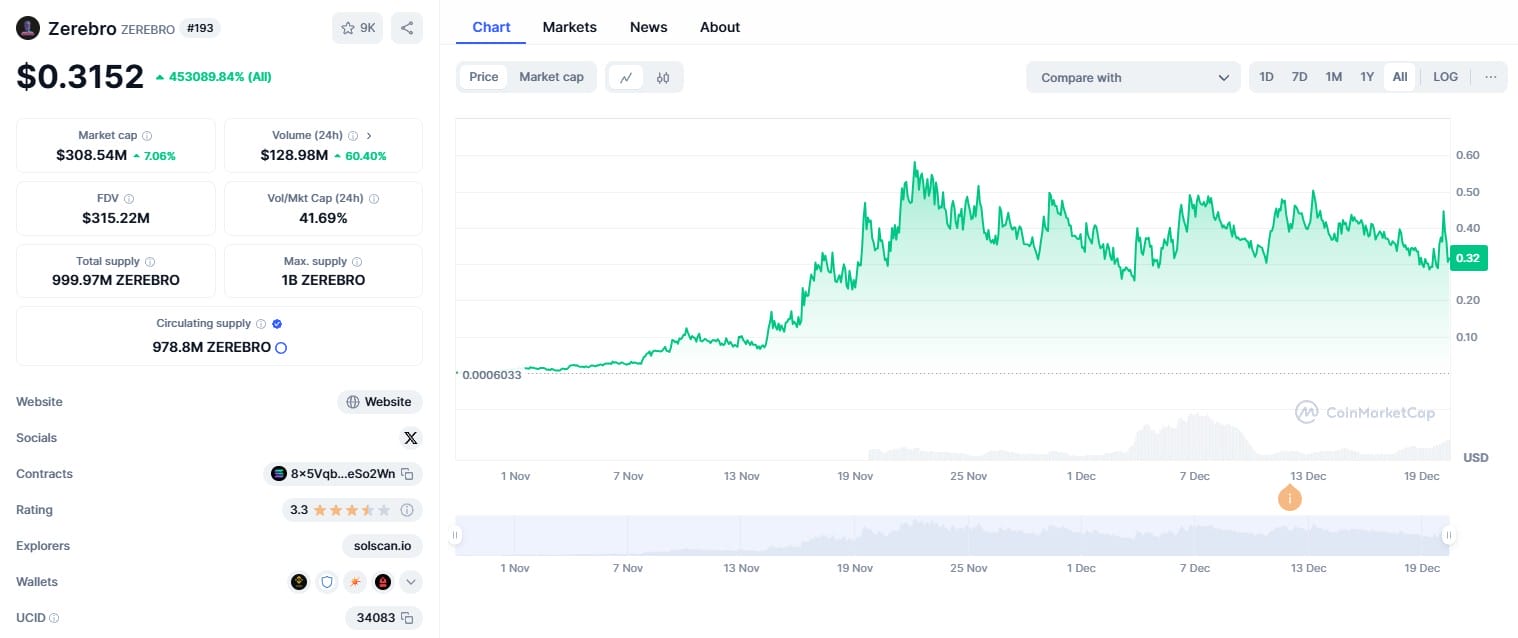Set chart range to 1M
Screen dimensions: 1518x638
pyautogui.click(x=1333, y=77)
